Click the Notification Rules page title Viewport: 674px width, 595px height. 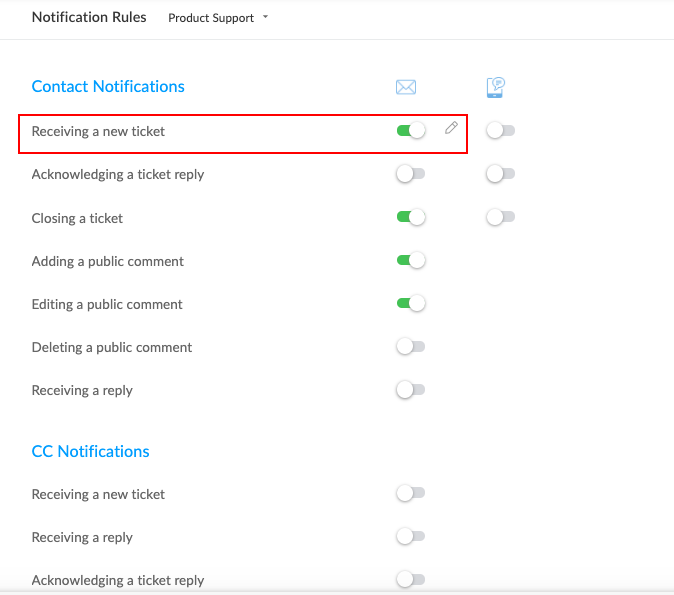tap(89, 17)
